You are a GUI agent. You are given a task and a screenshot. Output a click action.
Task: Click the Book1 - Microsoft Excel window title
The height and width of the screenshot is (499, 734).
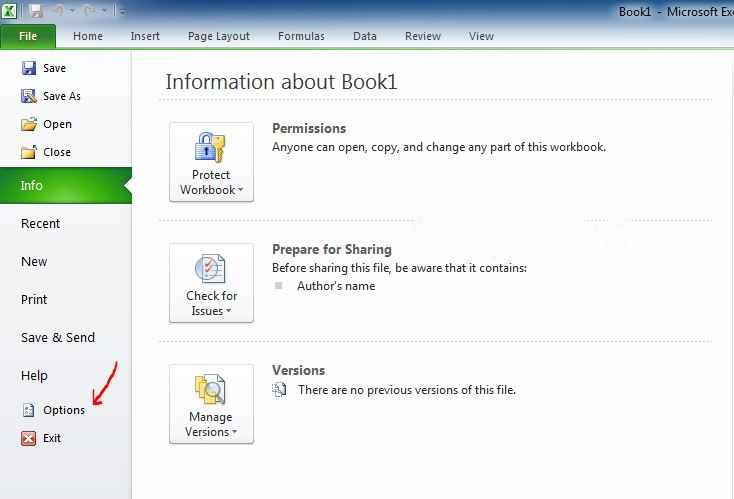click(676, 12)
